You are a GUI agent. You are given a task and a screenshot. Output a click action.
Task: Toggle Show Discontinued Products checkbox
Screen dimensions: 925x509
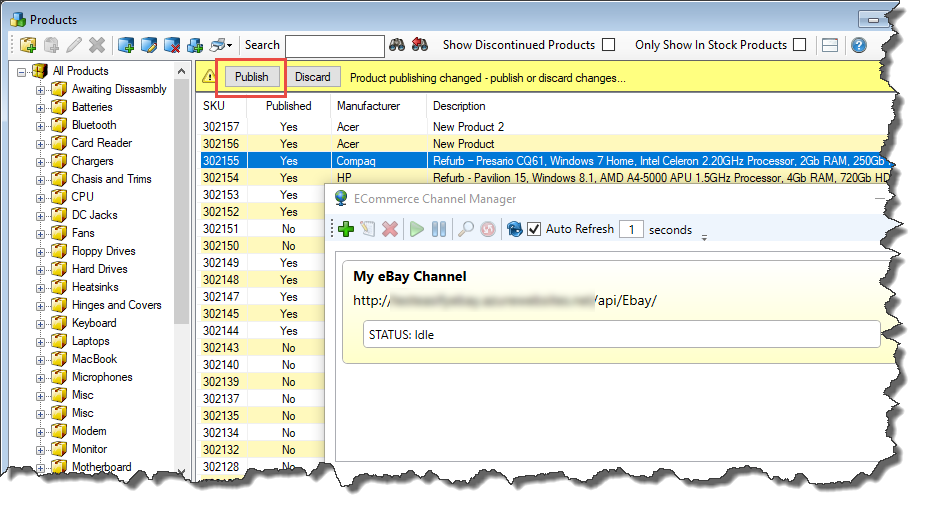pos(609,45)
